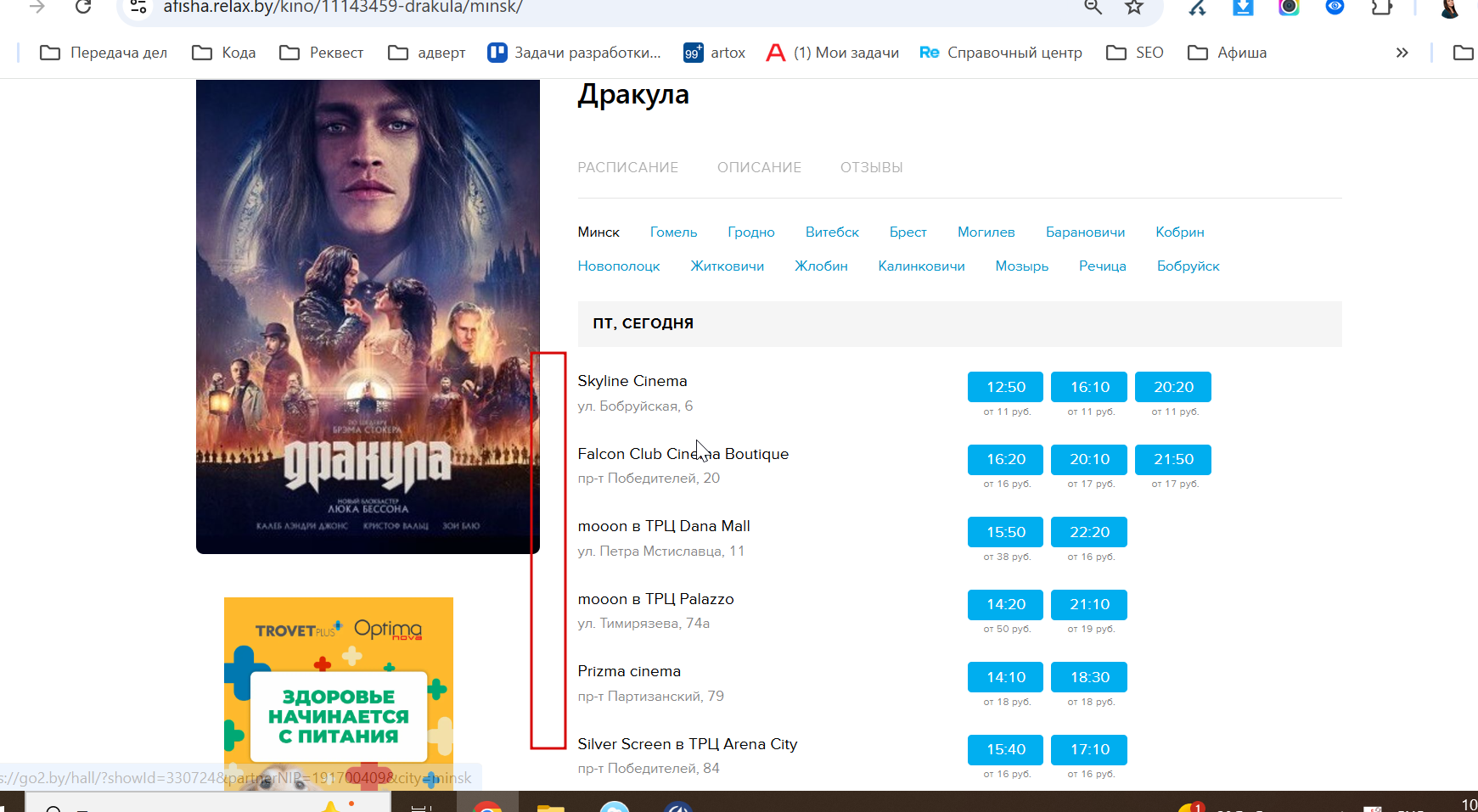Switch to Расписание tab
The width and height of the screenshot is (1478, 812).
[x=628, y=167]
